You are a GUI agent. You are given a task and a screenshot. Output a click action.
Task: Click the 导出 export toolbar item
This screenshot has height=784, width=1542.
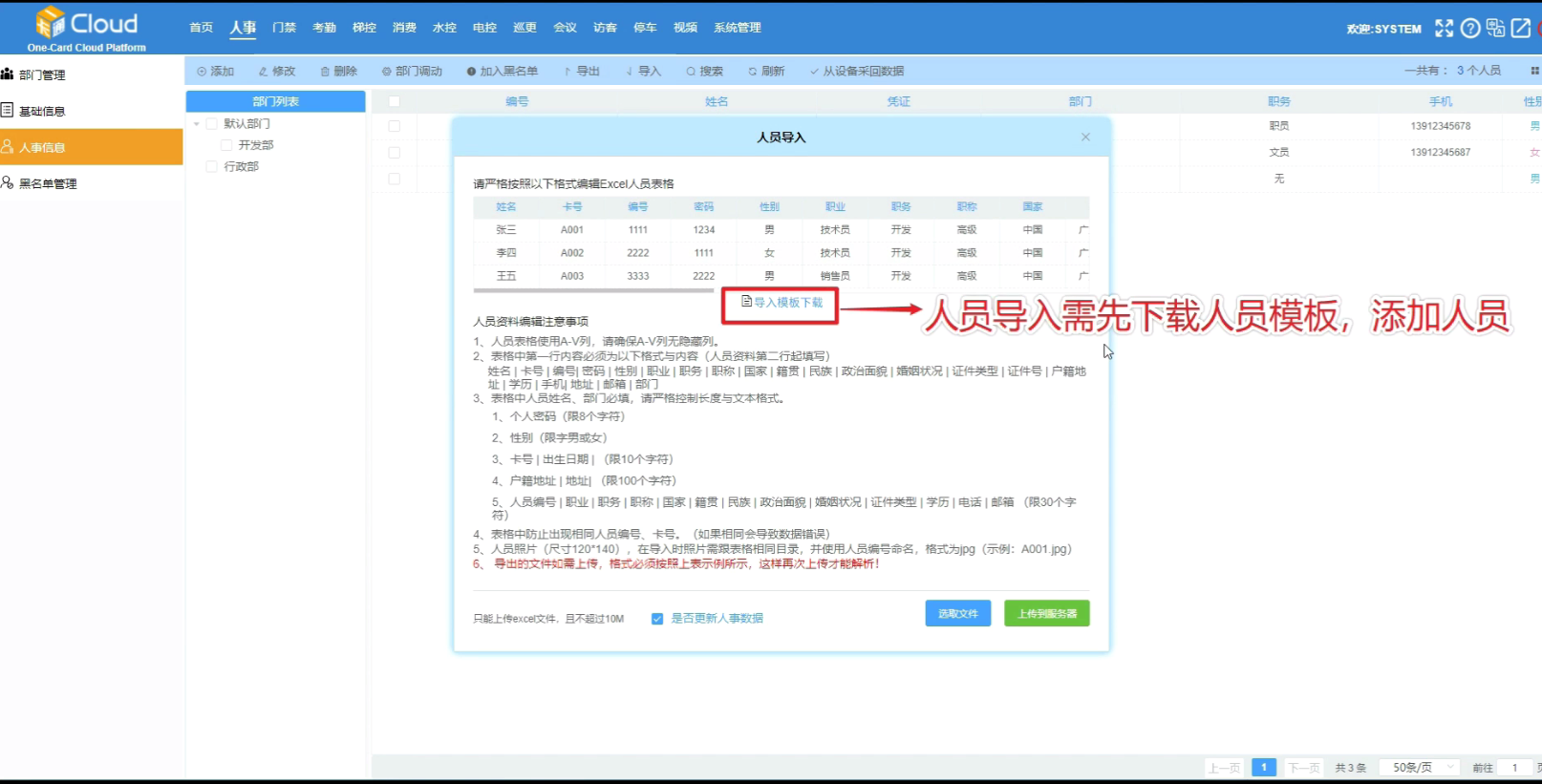(x=582, y=71)
